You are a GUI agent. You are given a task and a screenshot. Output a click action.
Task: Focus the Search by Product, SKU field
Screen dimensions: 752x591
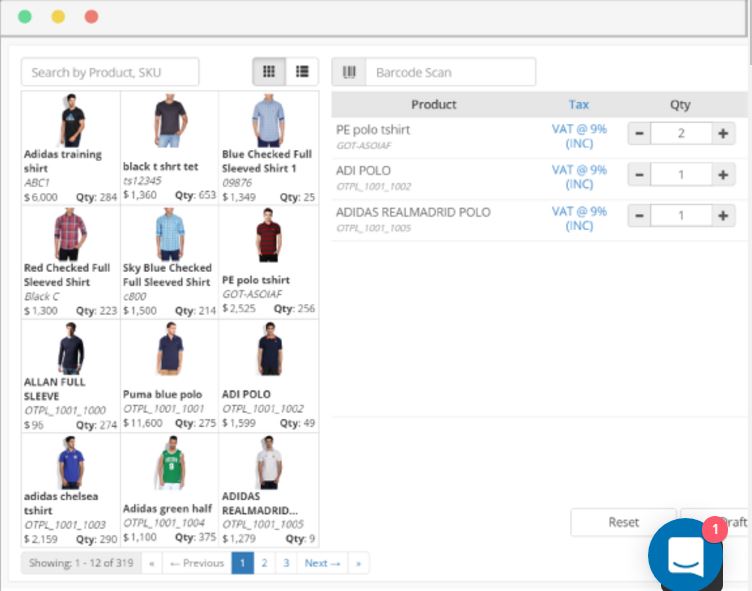110,72
